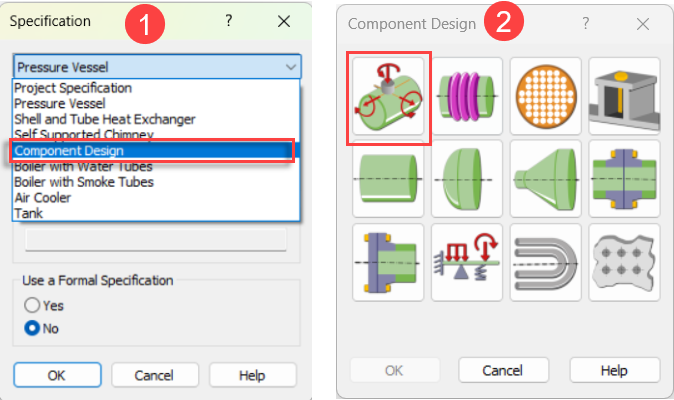Viewport: 674px width, 400px height.
Task: Pick the orange tubesheet layout icon
Action: pos(546,97)
